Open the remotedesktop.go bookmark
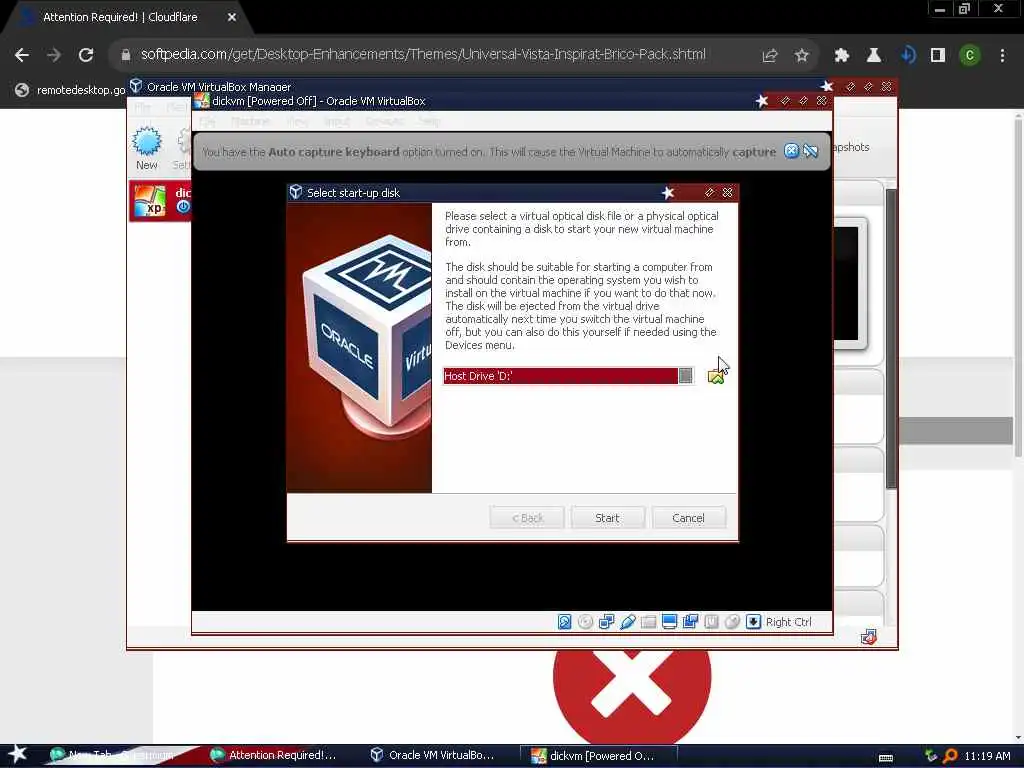1024x768 pixels. click(x=70, y=90)
